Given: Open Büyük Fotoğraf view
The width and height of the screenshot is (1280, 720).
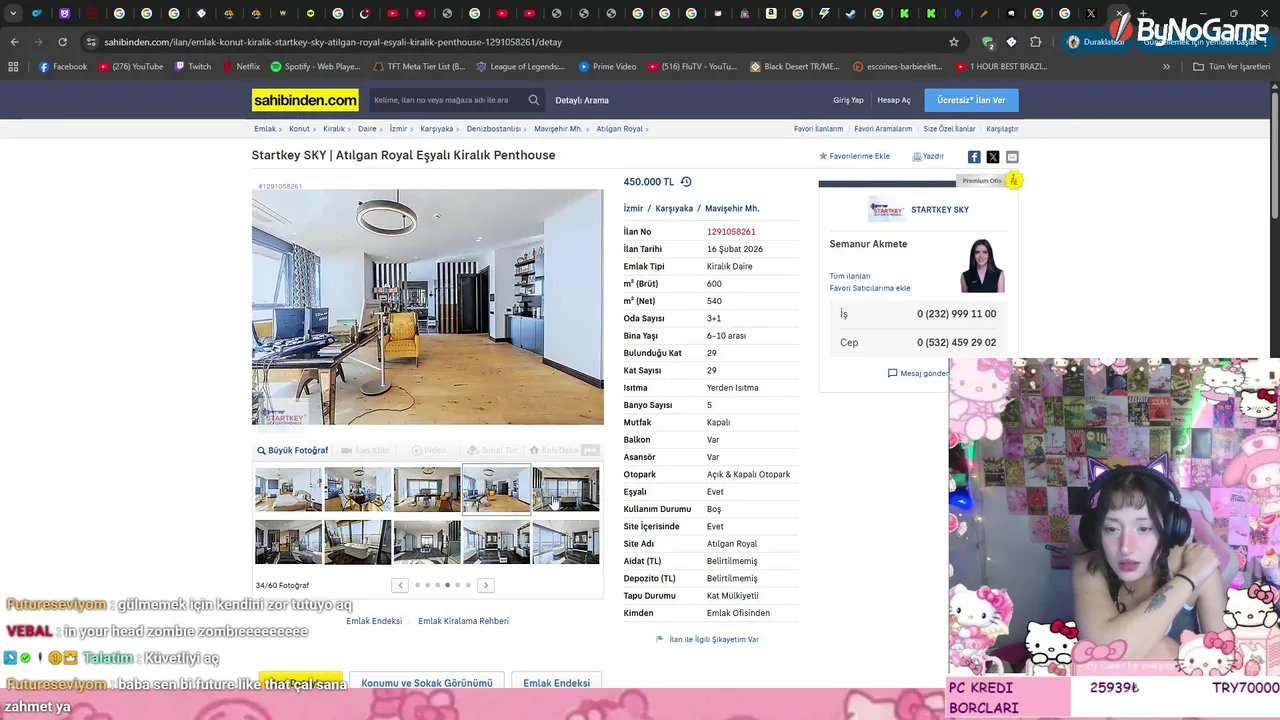Looking at the screenshot, I should coord(293,451).
